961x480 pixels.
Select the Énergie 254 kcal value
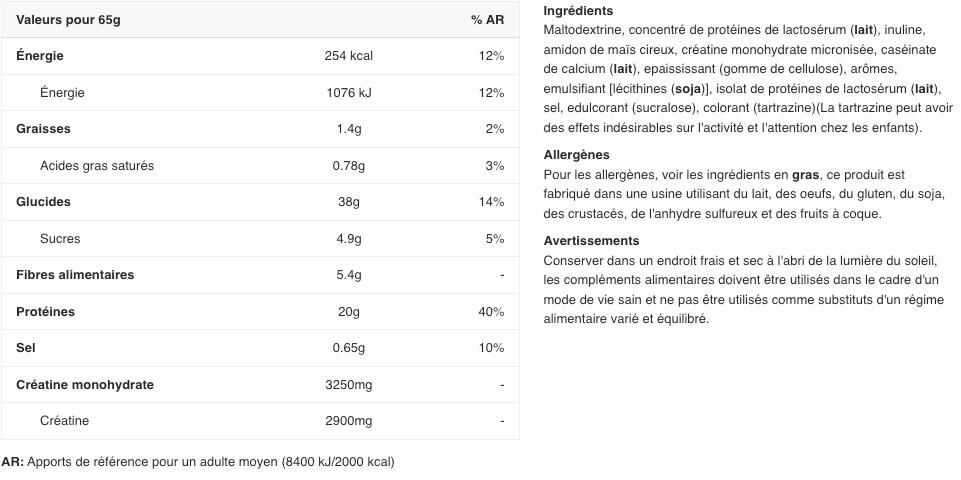(348, 56)
